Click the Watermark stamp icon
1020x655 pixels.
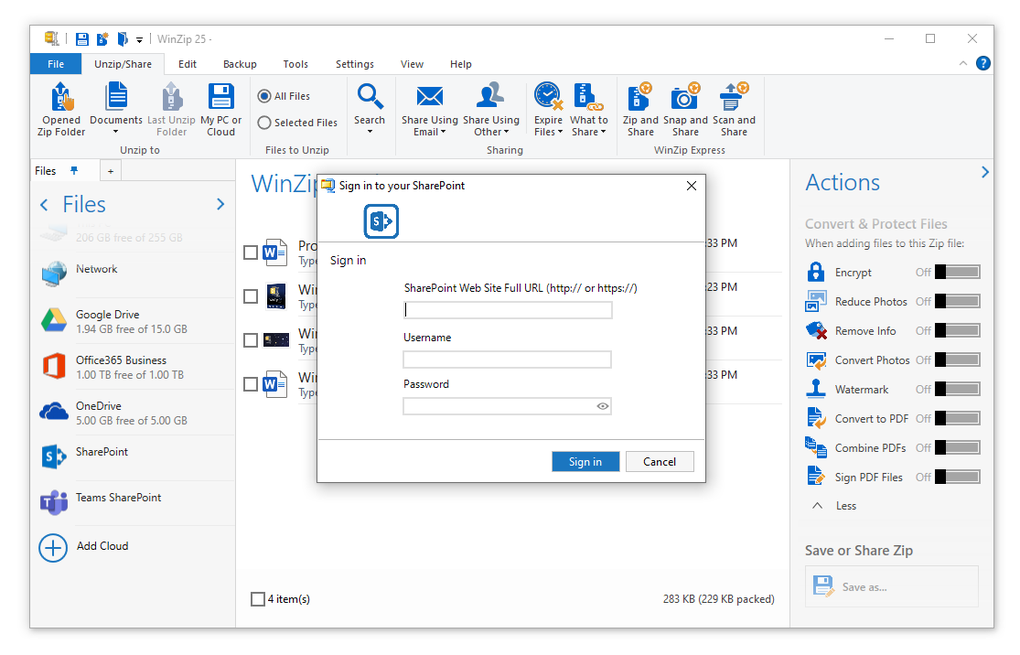(x=816, y=389)
